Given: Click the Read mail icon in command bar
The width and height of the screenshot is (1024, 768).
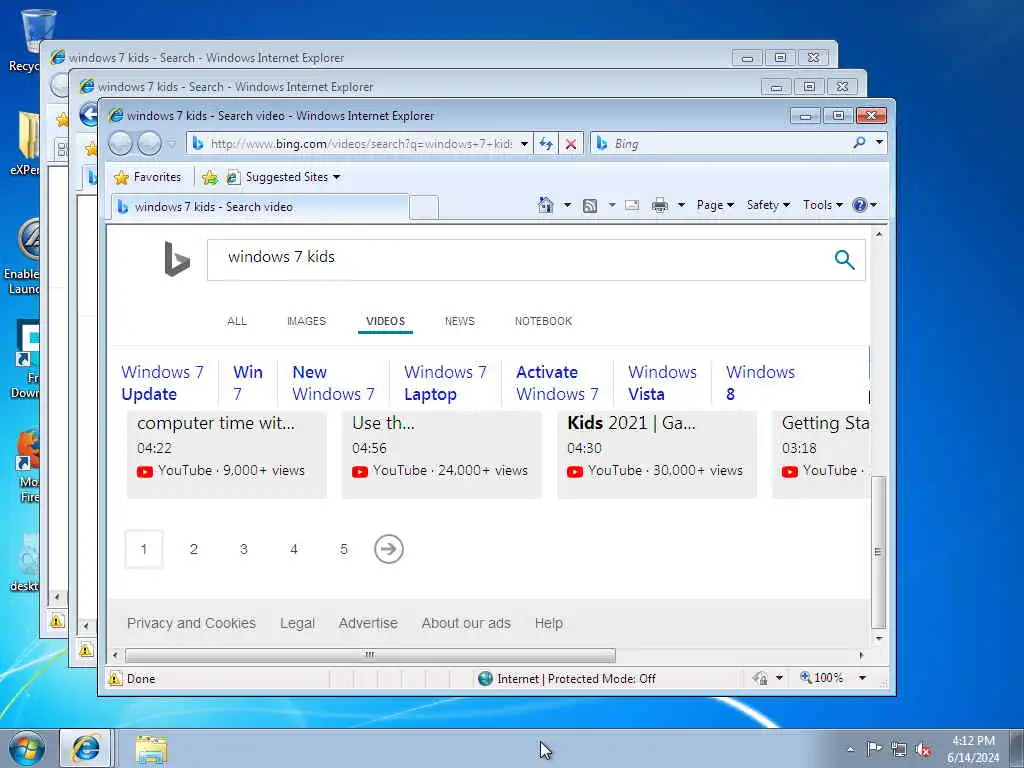Looking at the screenshot, I should click(632, 205).
